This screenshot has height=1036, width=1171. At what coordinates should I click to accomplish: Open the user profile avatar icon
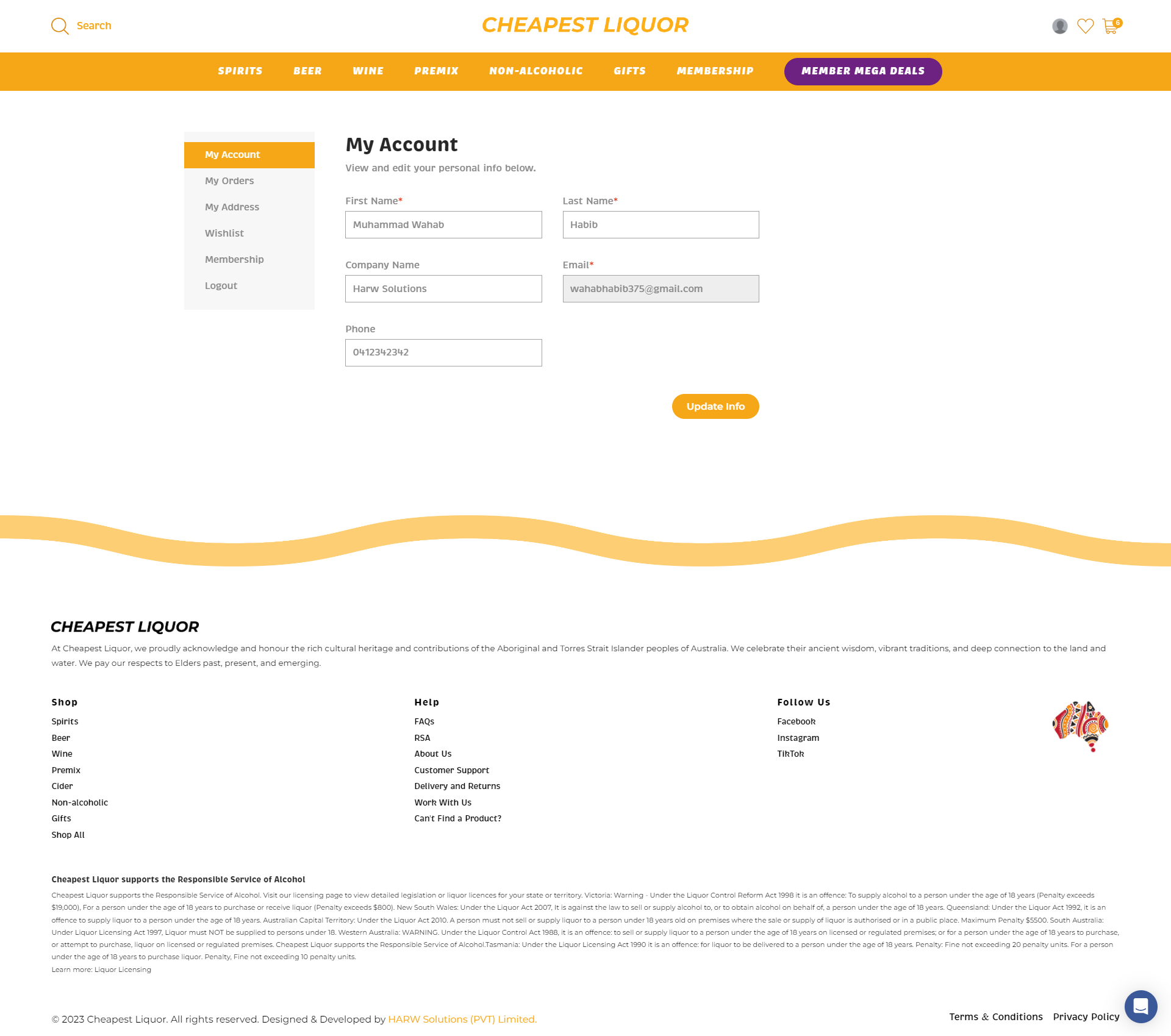point(1060,26)
